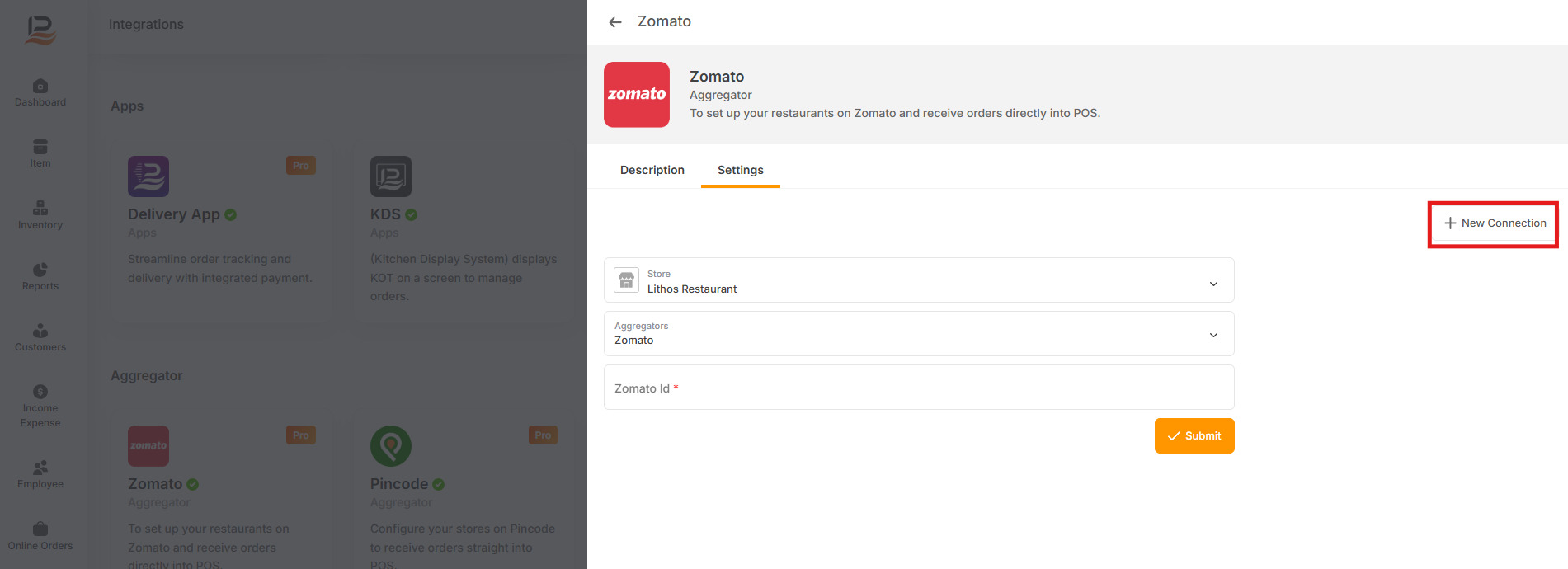Select the Settings tab
Viewport: 1568px width, 569px height.
tap(740, 170)
